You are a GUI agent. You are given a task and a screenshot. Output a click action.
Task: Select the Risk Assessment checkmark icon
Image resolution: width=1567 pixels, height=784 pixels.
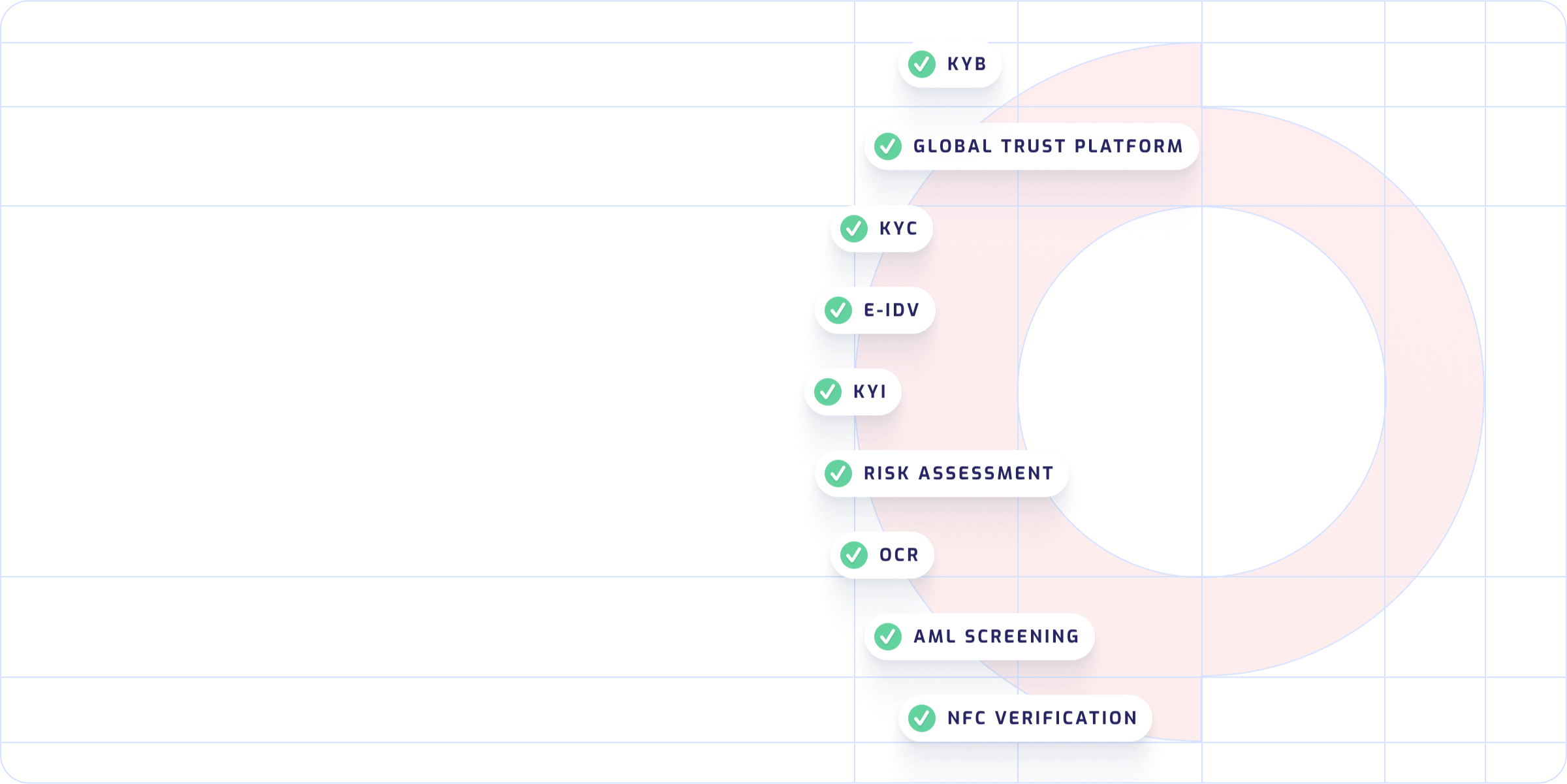(x=838, y=473)
